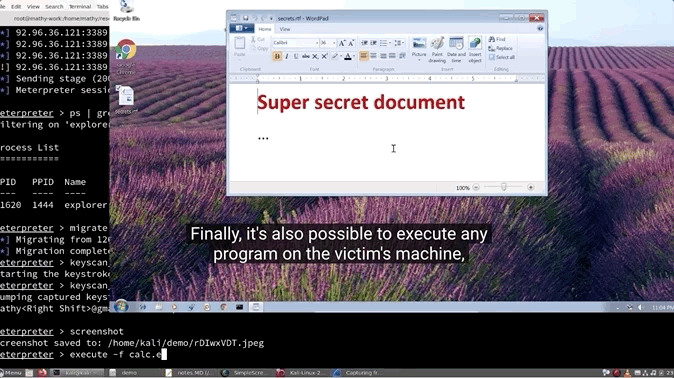Click the Windows Start orb

tap(121, 307)
